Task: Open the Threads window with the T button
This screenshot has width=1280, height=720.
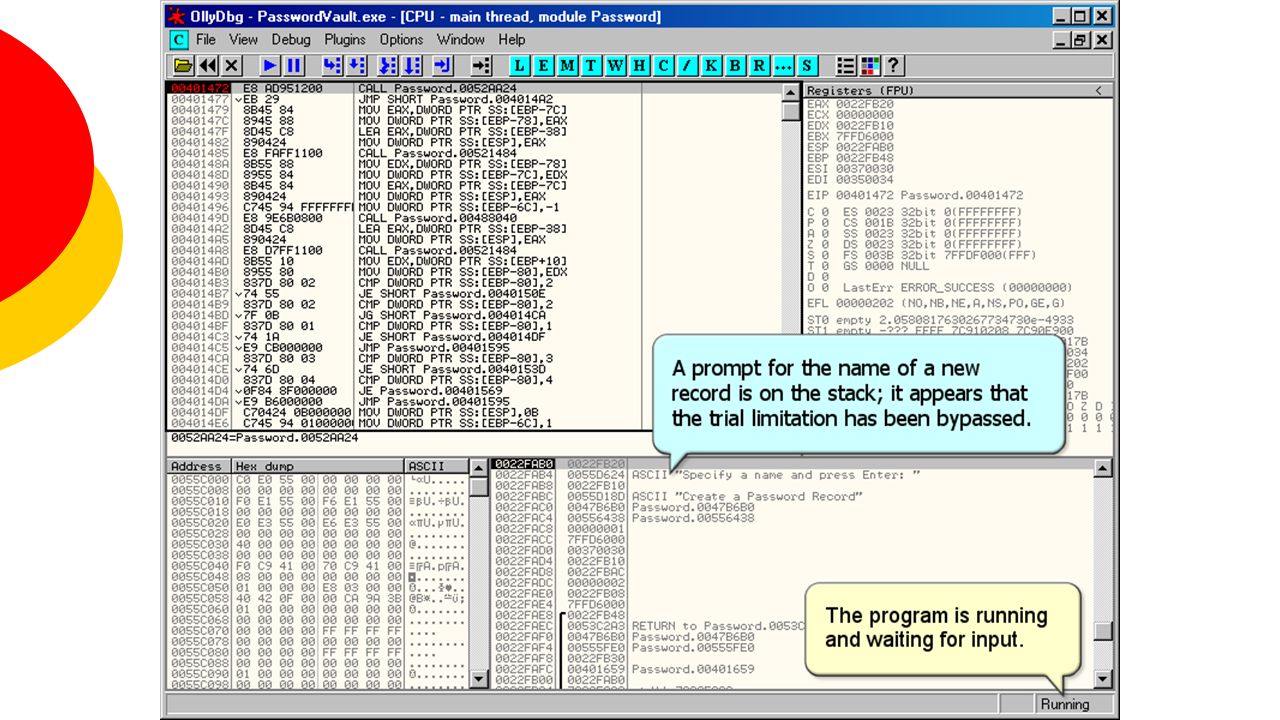Action: click(x=592, y=66)
